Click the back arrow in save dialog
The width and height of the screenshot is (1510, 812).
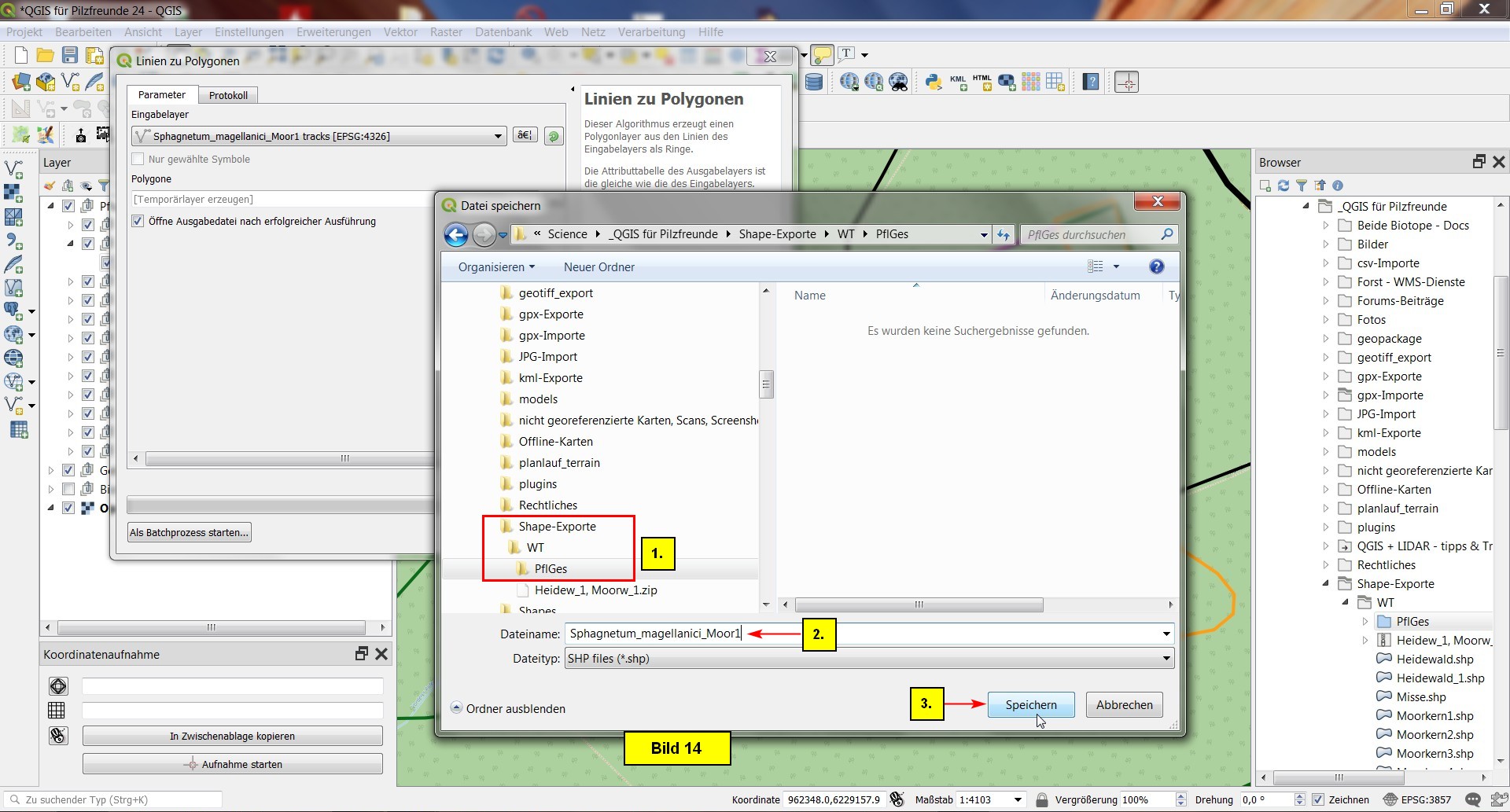(x=456, y=234)
